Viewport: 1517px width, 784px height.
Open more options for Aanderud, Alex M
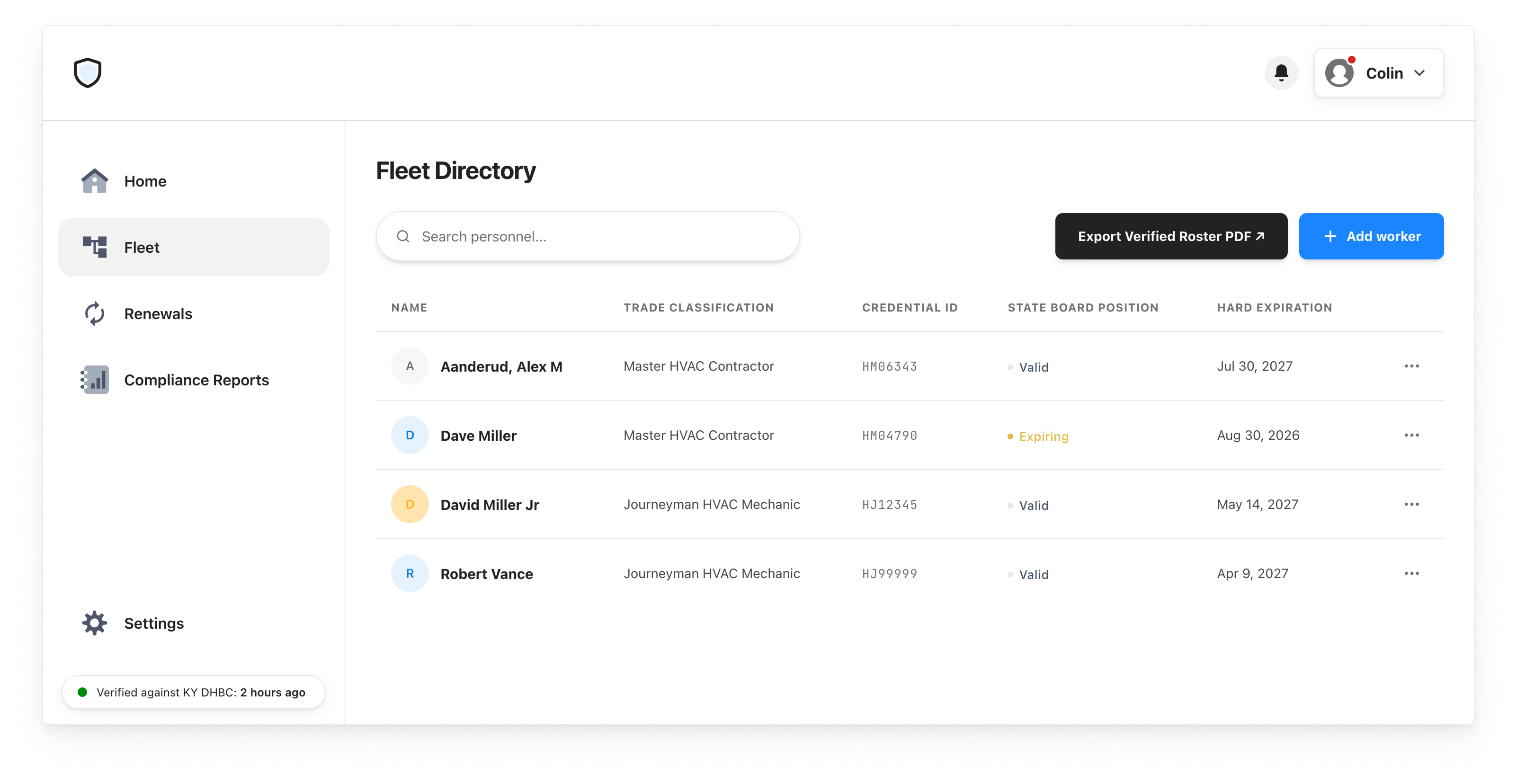pyautogui.click(x=1411, y=366)
